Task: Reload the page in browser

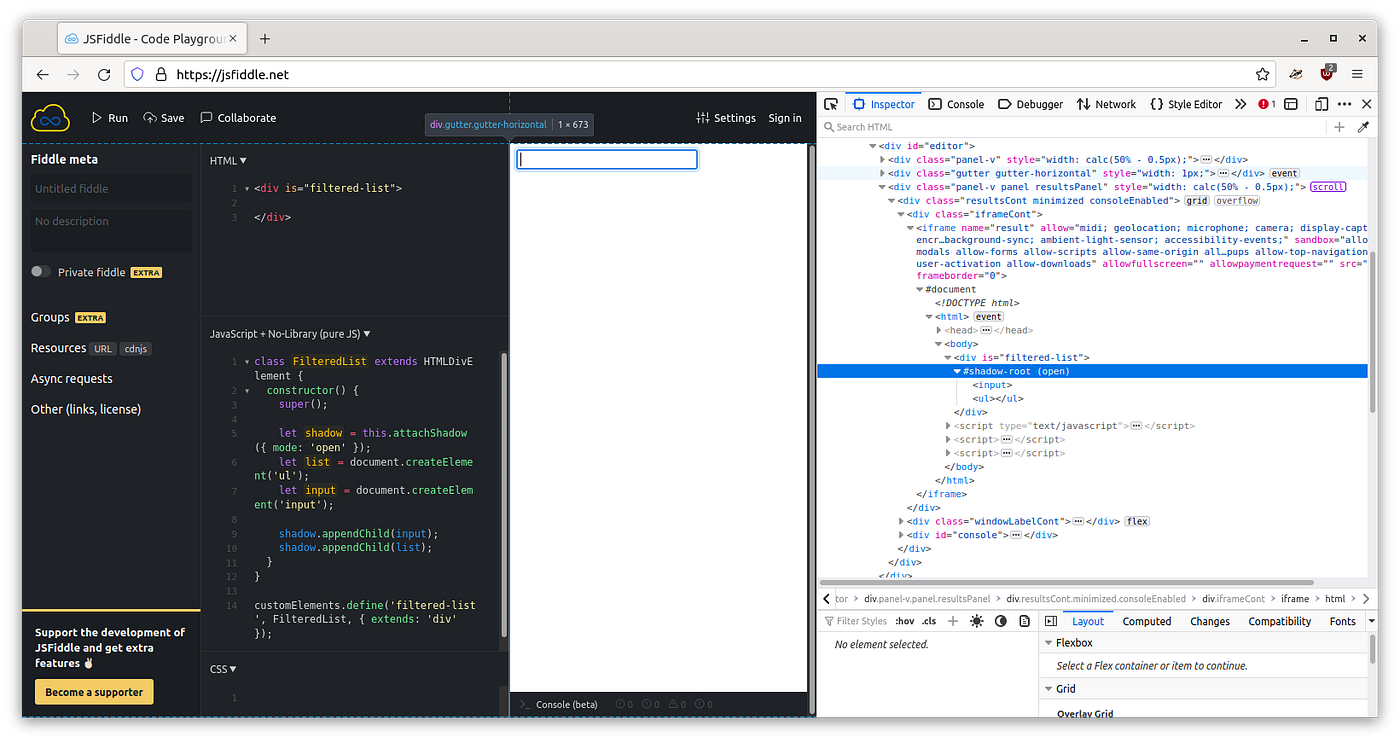Action: click(104, 74)
